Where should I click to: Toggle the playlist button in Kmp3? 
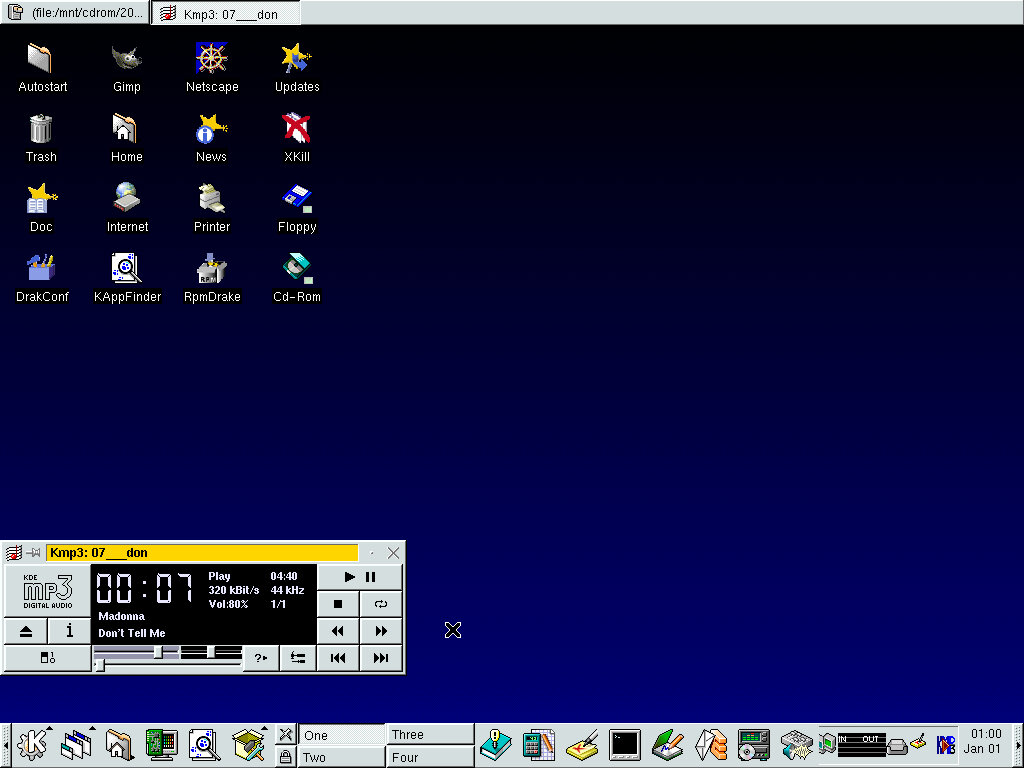click(47, 658)
